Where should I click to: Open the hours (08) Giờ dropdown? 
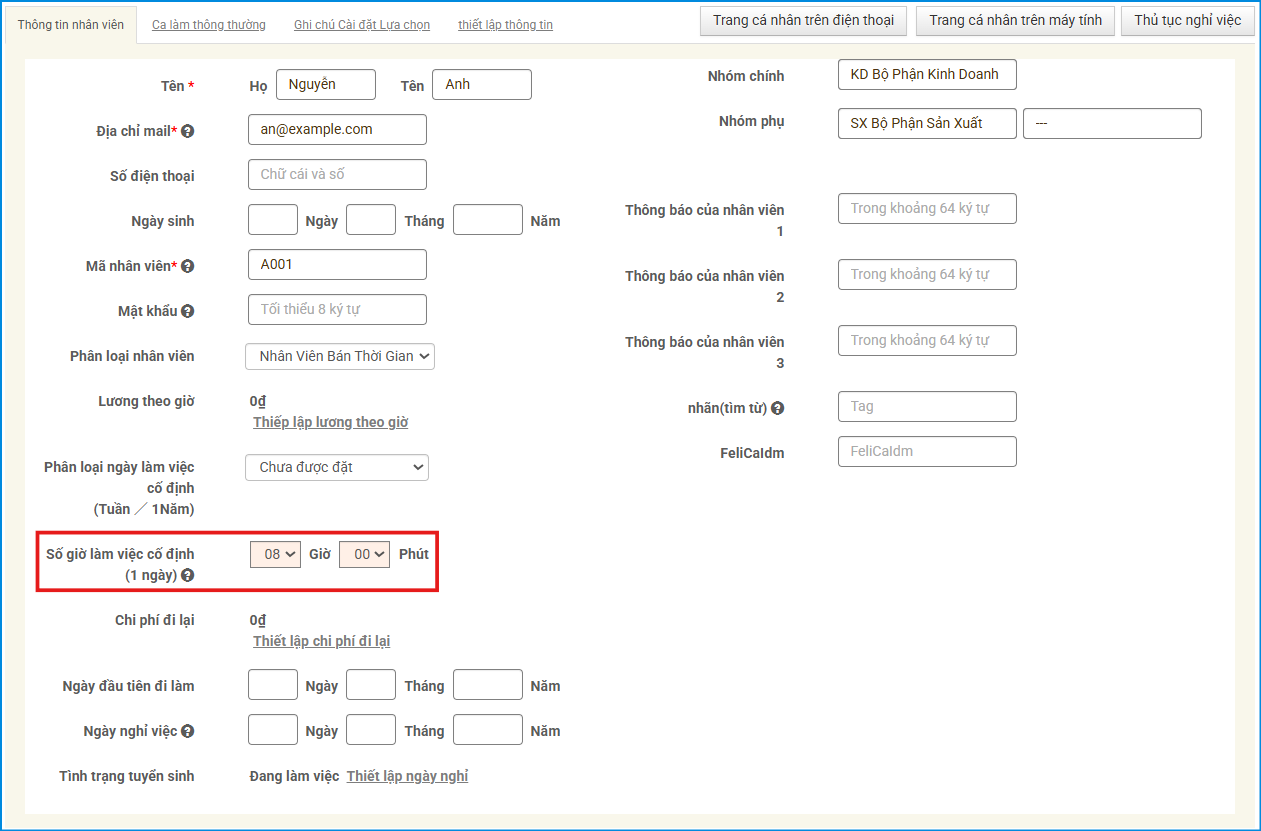275,554
